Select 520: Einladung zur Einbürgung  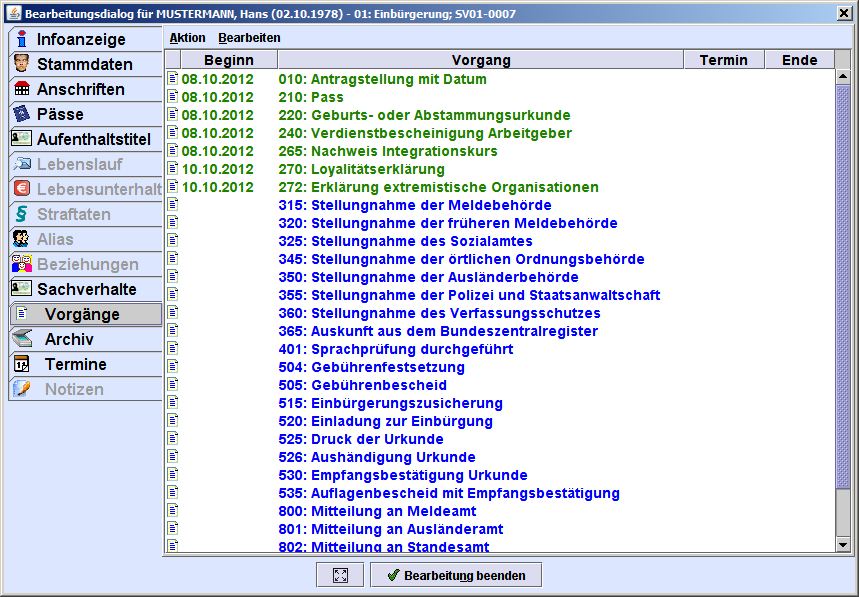386,421
